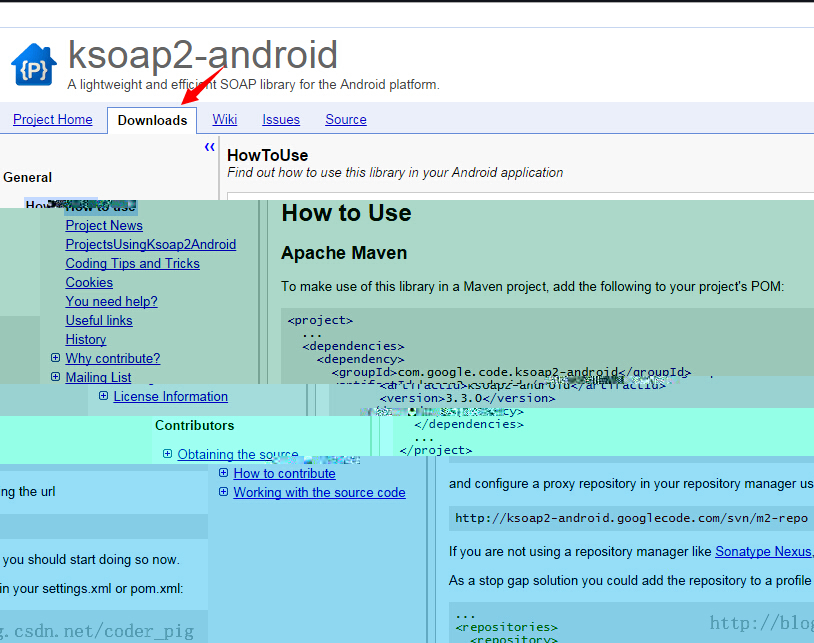Open the Project Home tab
This screenshot has width=814, height=643.
pyautogui.click(x=52, y=119)
